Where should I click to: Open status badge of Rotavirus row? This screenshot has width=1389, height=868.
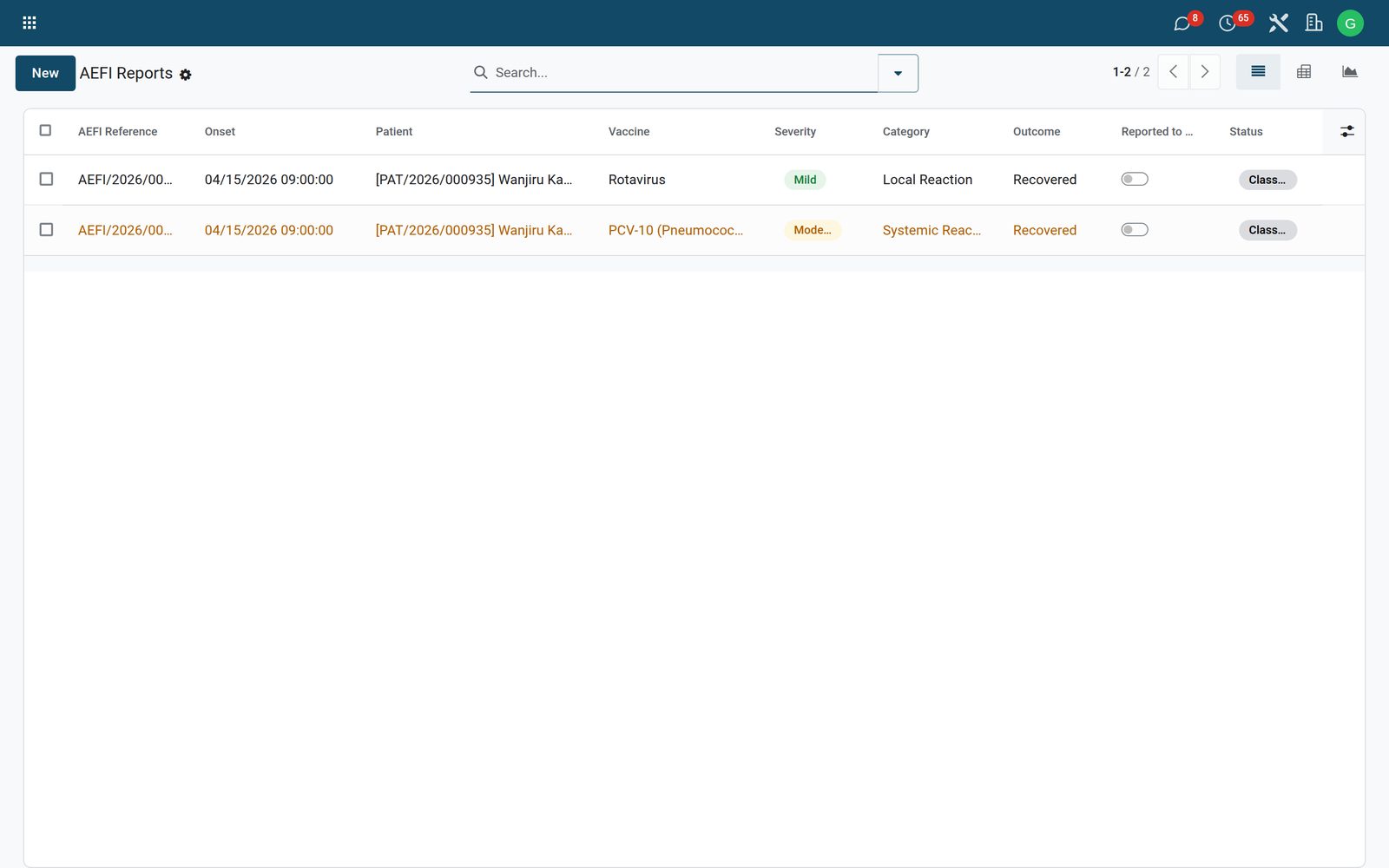point(1267,180)
